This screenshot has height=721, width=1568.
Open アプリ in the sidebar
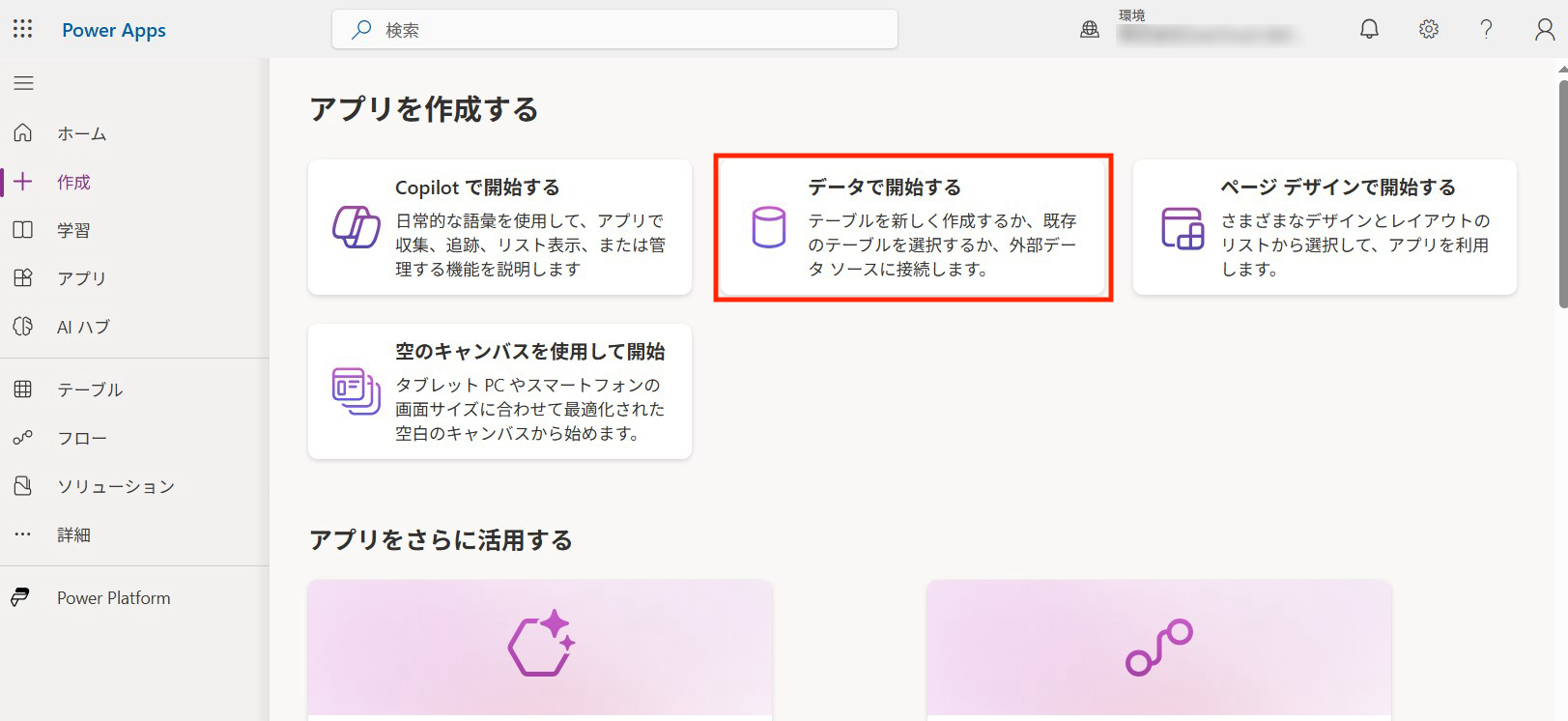134,278
